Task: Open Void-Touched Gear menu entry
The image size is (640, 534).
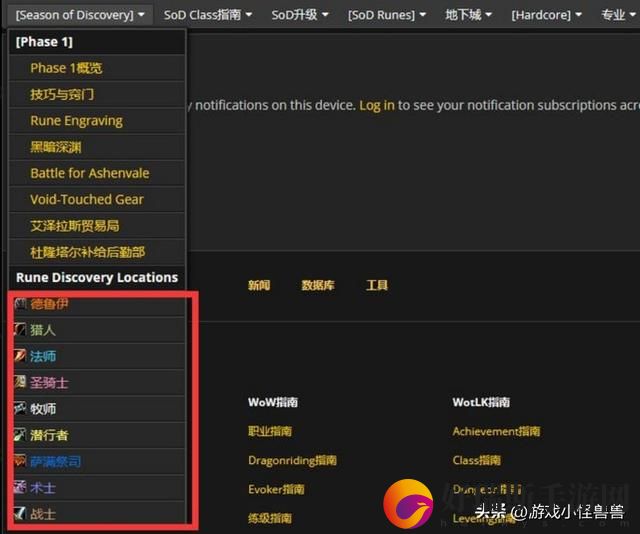Action: (97, 199)
